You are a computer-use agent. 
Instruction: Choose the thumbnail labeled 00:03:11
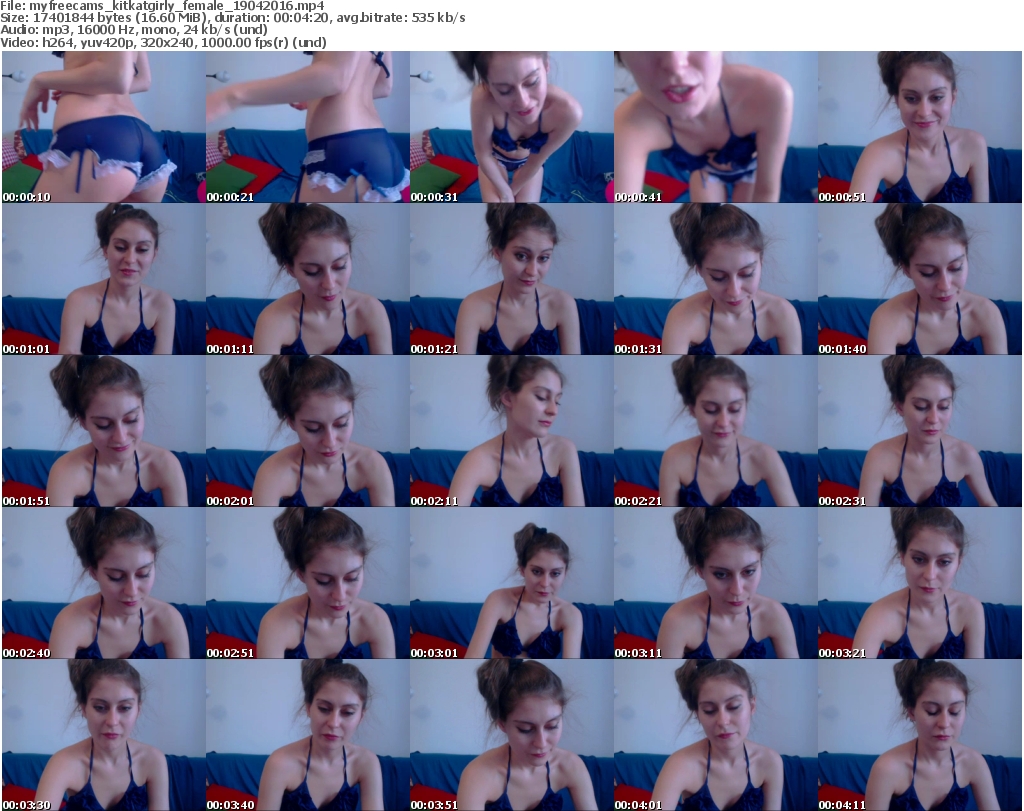point(716,583)
